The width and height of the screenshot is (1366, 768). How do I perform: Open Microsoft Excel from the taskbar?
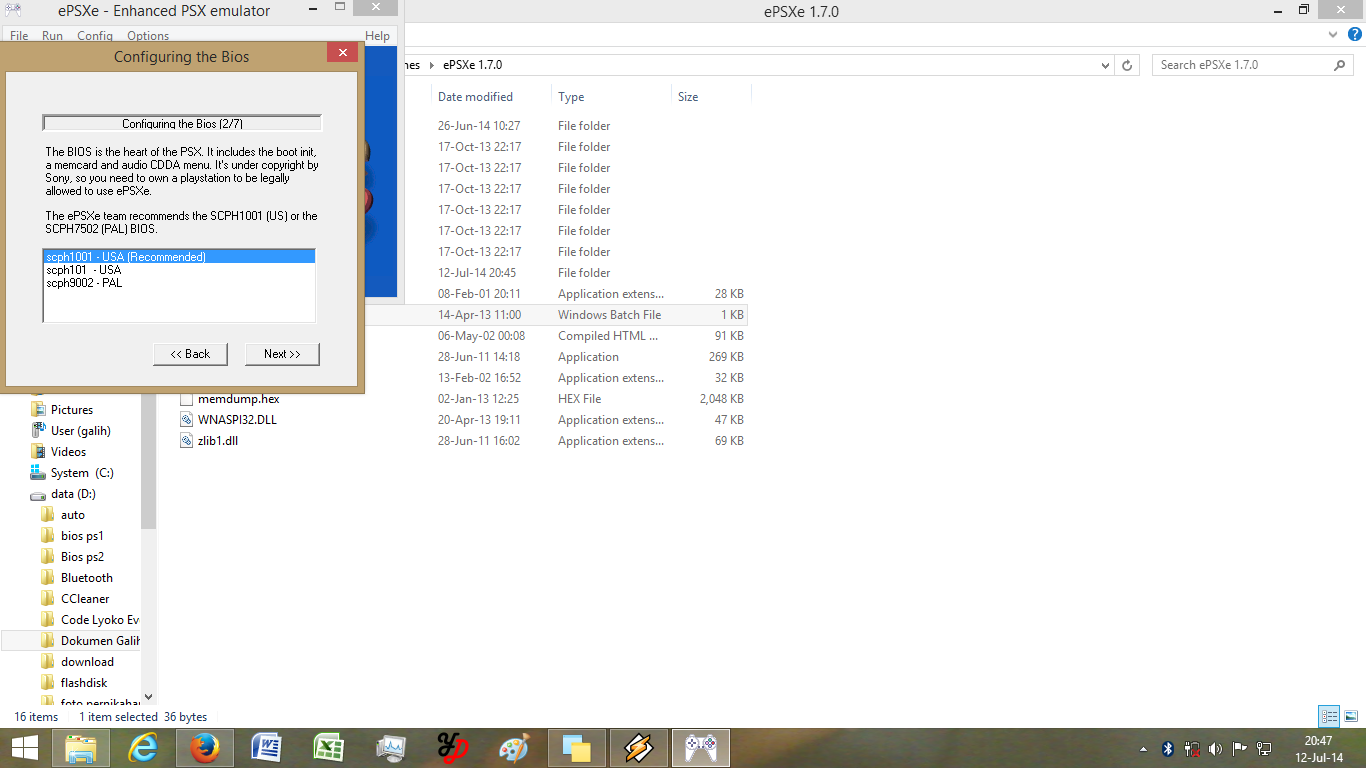[x=329, y=748]
